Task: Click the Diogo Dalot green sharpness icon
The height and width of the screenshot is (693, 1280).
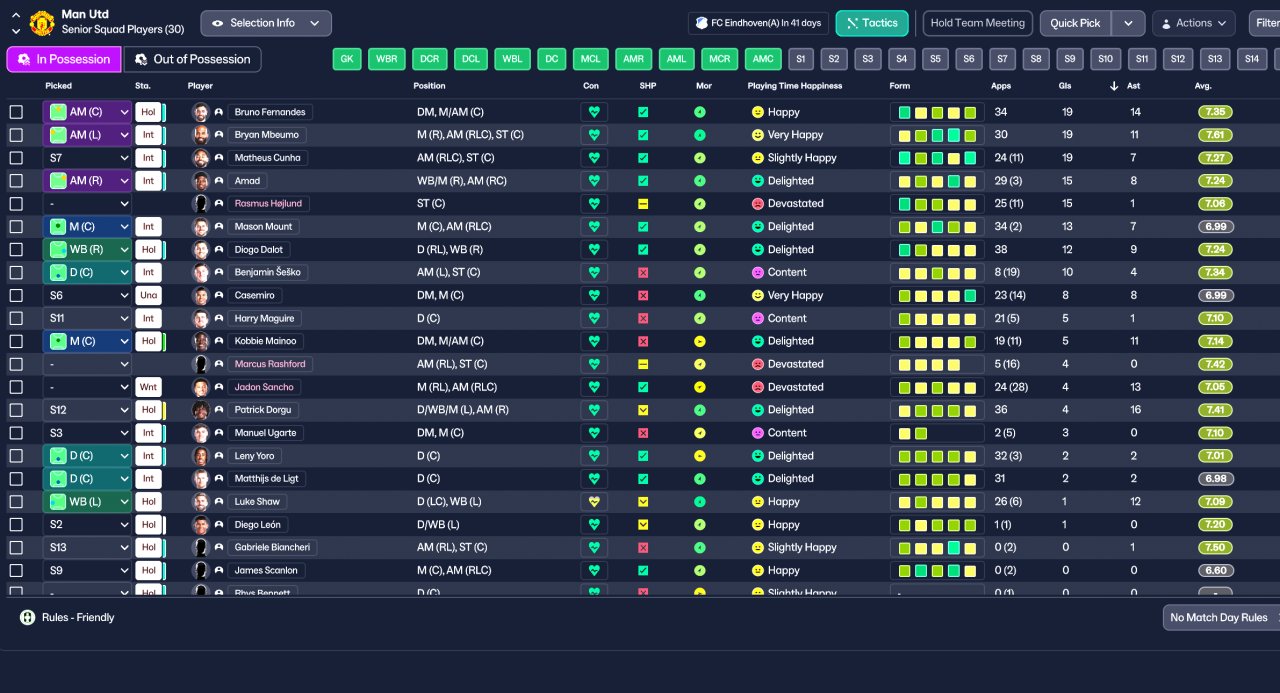Action: [x=643, y=249]
